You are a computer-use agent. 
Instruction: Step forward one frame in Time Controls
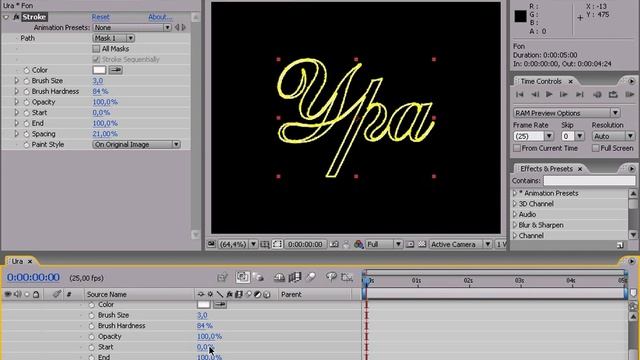[x=564, y=94]
